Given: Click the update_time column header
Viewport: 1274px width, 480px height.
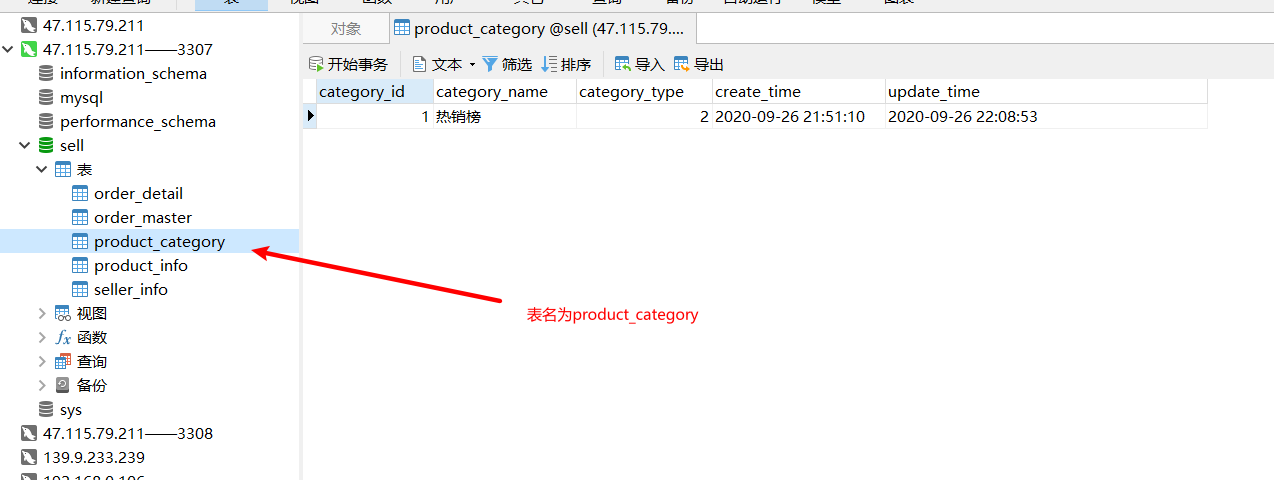Looking at the screenshot, I should (x=1046, y=91).
